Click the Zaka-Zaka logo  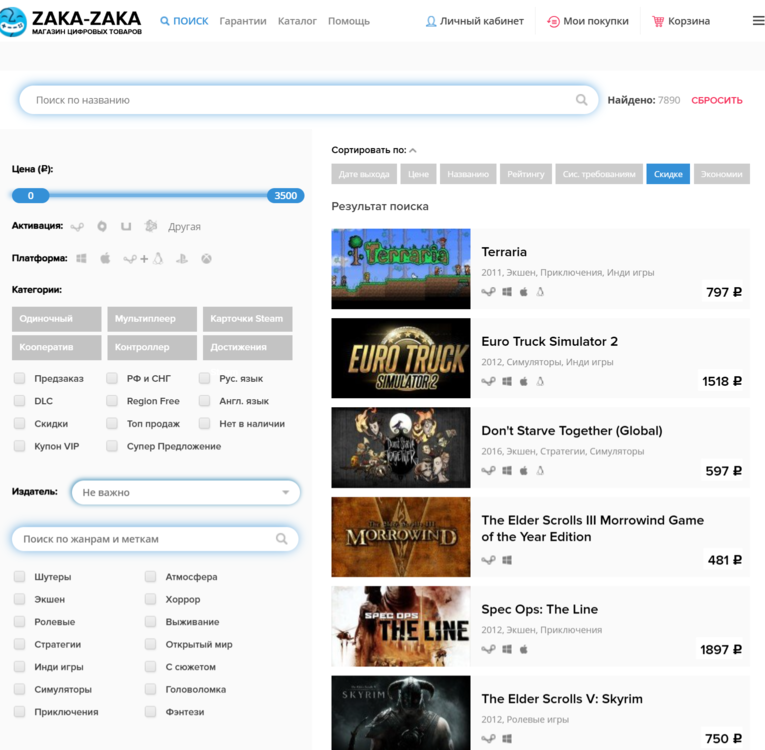coord(71,21)
